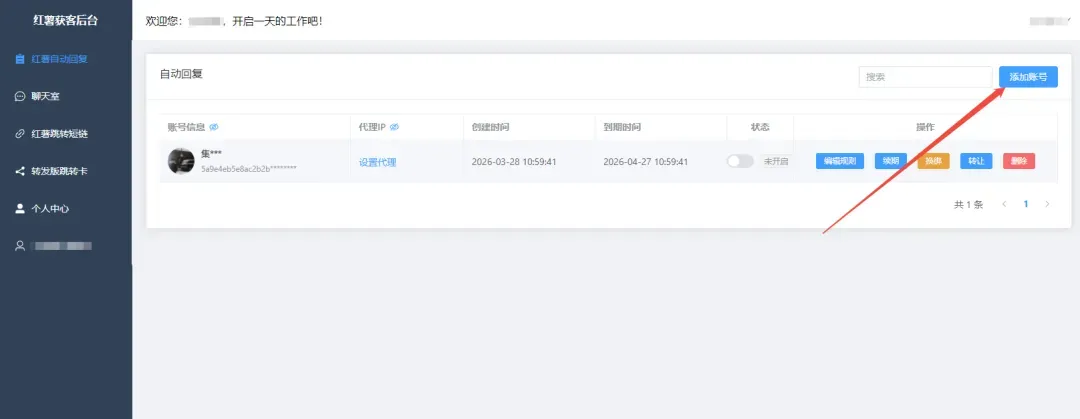Toggle the eye icon beside 代理IP
This screenshot has height=419, width=1080.
(x=395, y=127)
